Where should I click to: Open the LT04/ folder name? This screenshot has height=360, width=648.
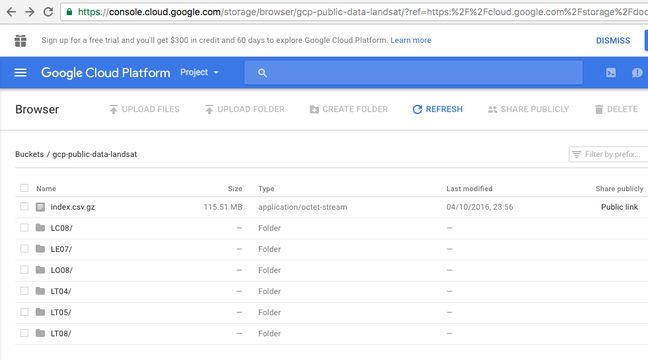click(61, 291)
